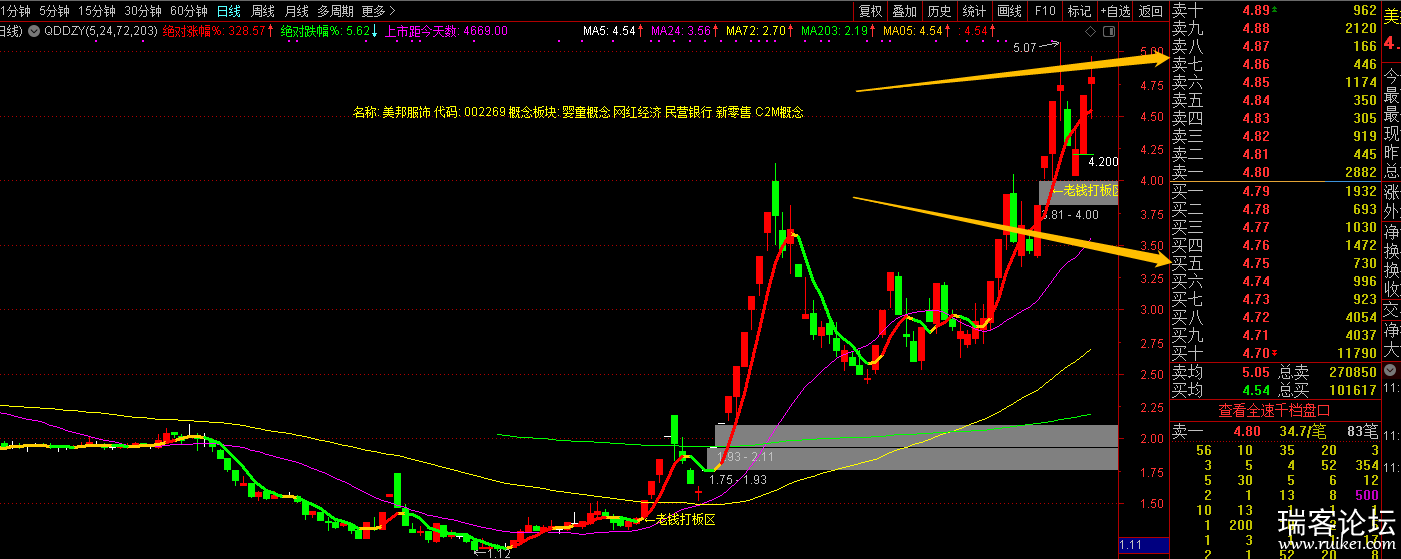Click the MA24 indicator label

click(684, 31)
